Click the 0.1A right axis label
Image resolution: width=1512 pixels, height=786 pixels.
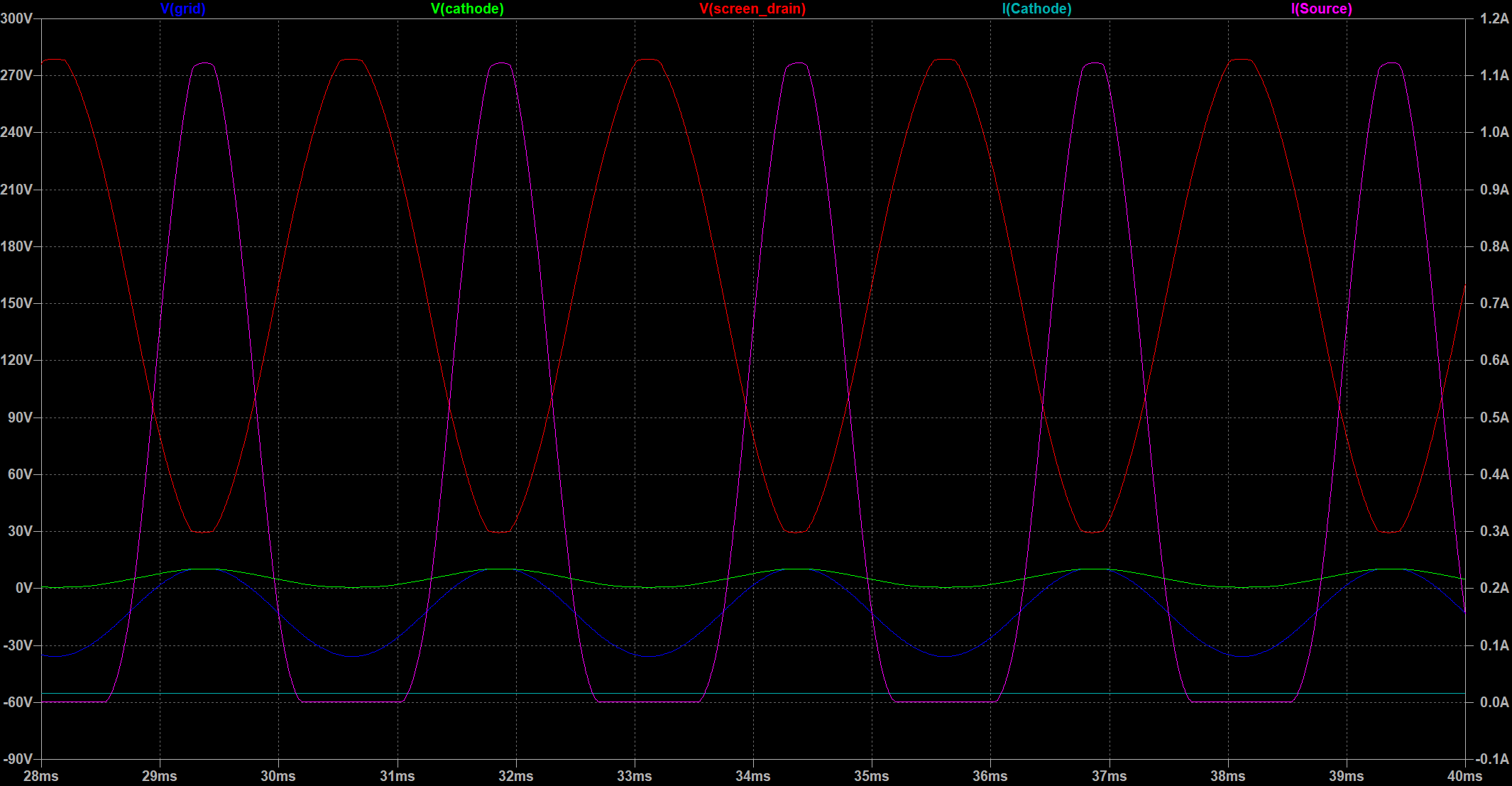(x=1494, y=645)
